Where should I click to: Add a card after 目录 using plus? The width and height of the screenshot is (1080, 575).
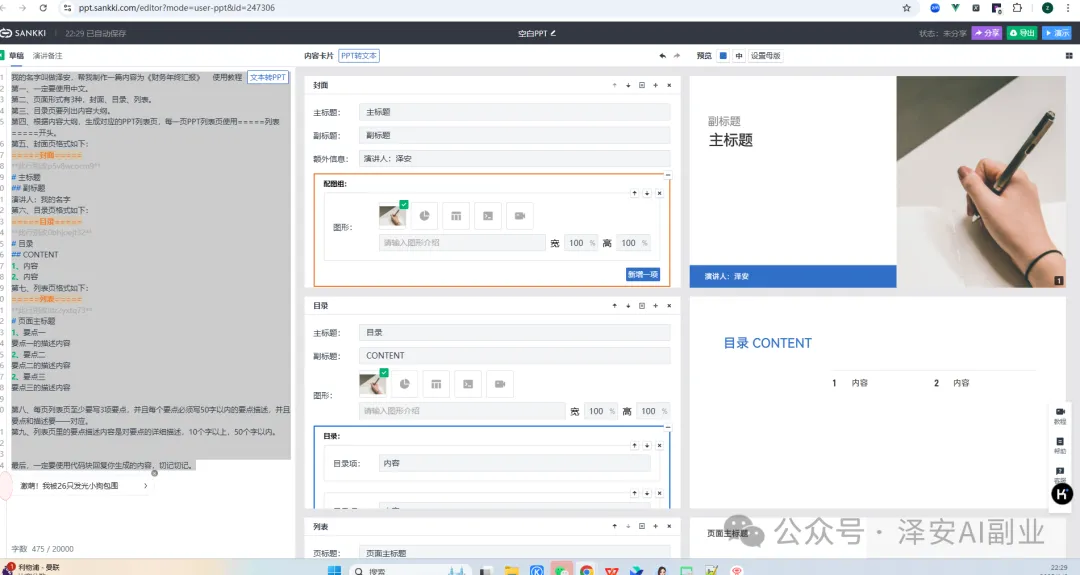(655, 306)
